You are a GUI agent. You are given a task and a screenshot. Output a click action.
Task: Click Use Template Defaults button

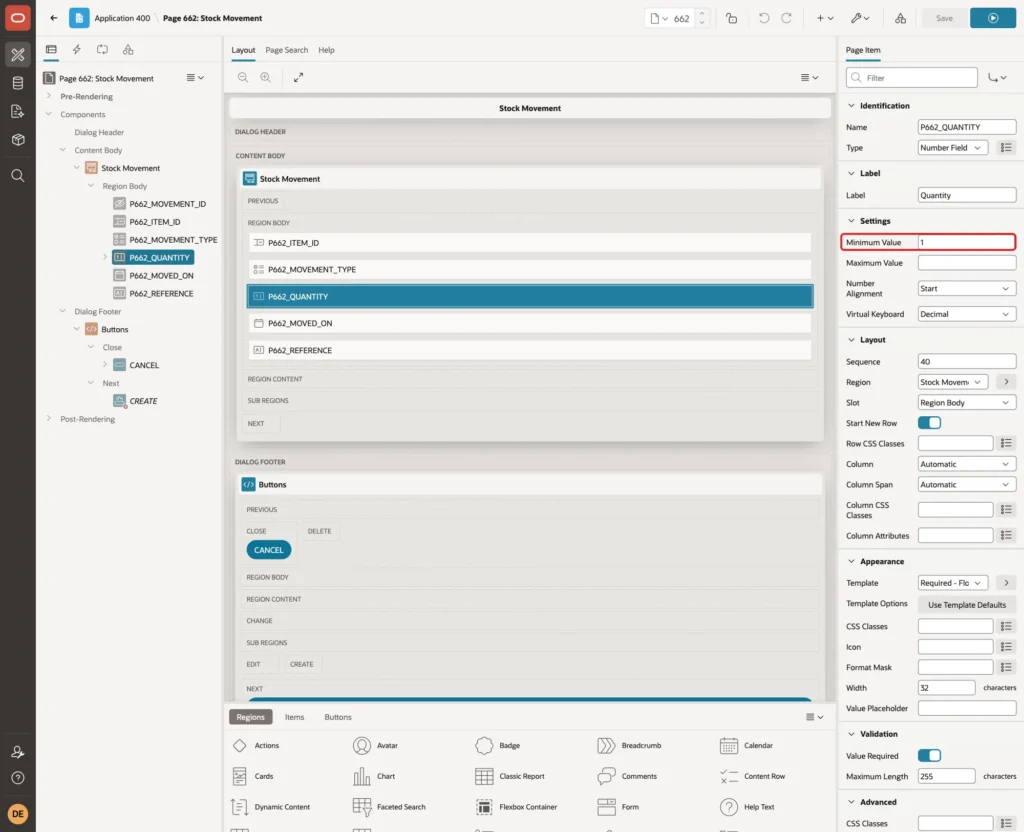click(x=967, y=605)
